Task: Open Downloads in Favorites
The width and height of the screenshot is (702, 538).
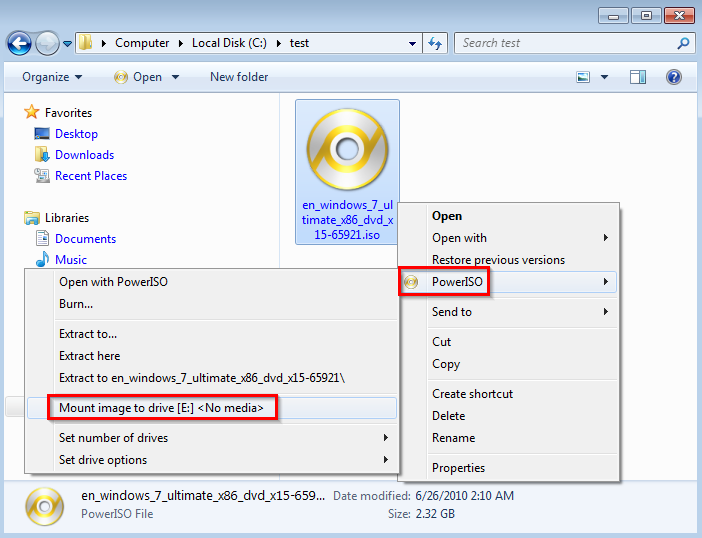Action: tap(84, 155)
